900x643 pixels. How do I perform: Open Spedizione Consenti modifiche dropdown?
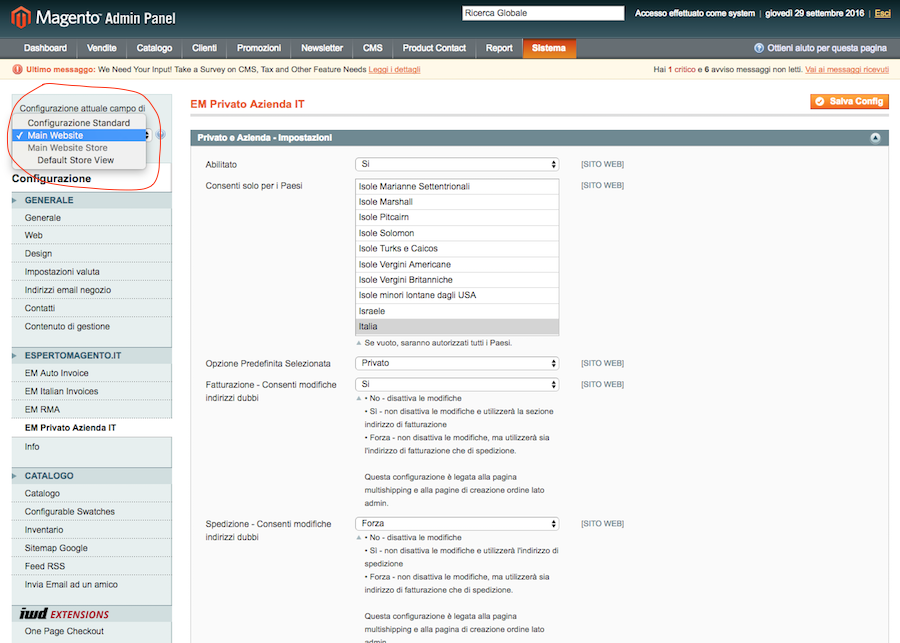click(x=457, y=524)
